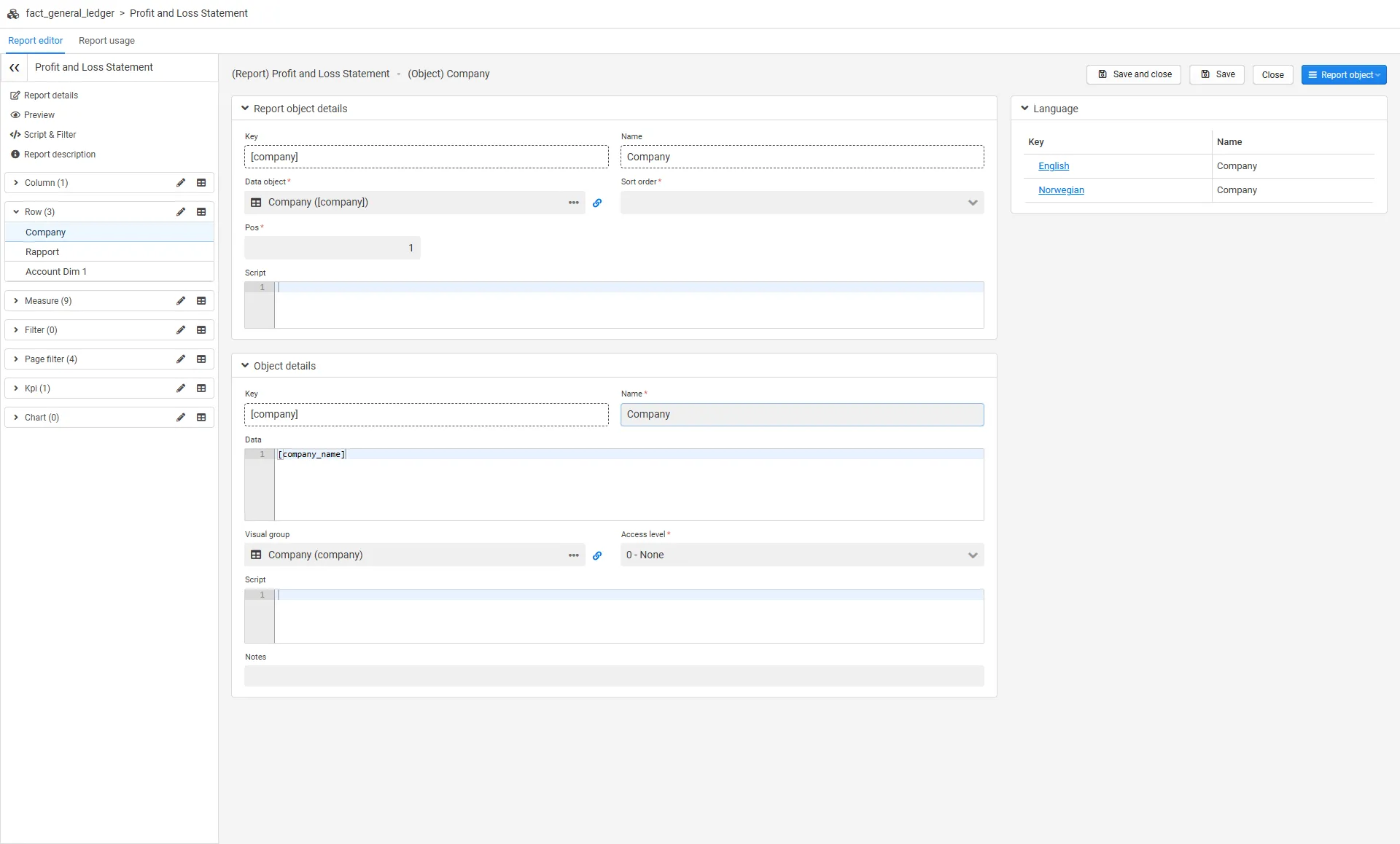Switch to the Report usage tab
The height and width of the screenshot is (844, 1400).
(106, 41)
